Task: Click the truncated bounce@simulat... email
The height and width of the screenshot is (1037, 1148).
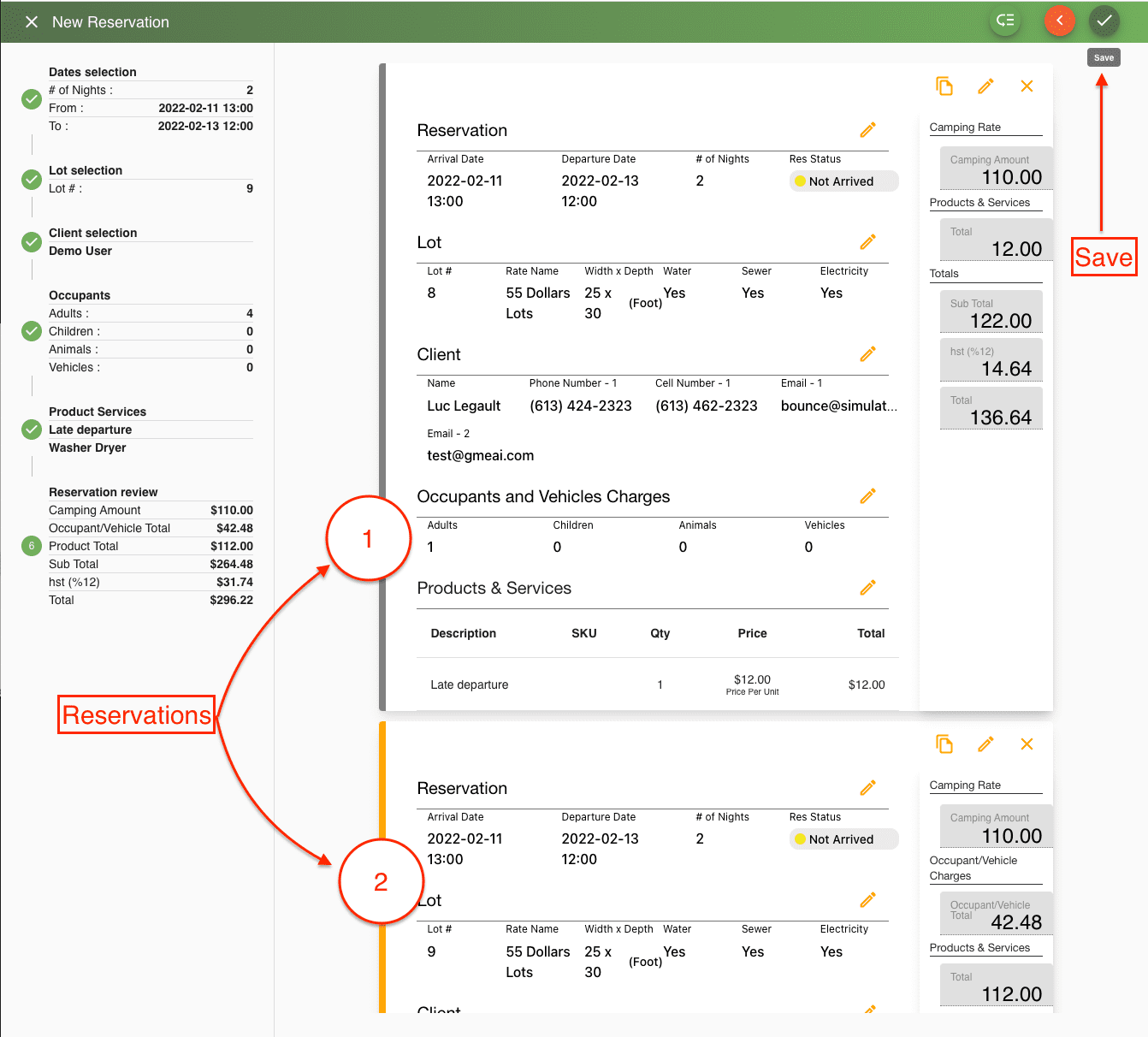Action: [x=838, y=406]
